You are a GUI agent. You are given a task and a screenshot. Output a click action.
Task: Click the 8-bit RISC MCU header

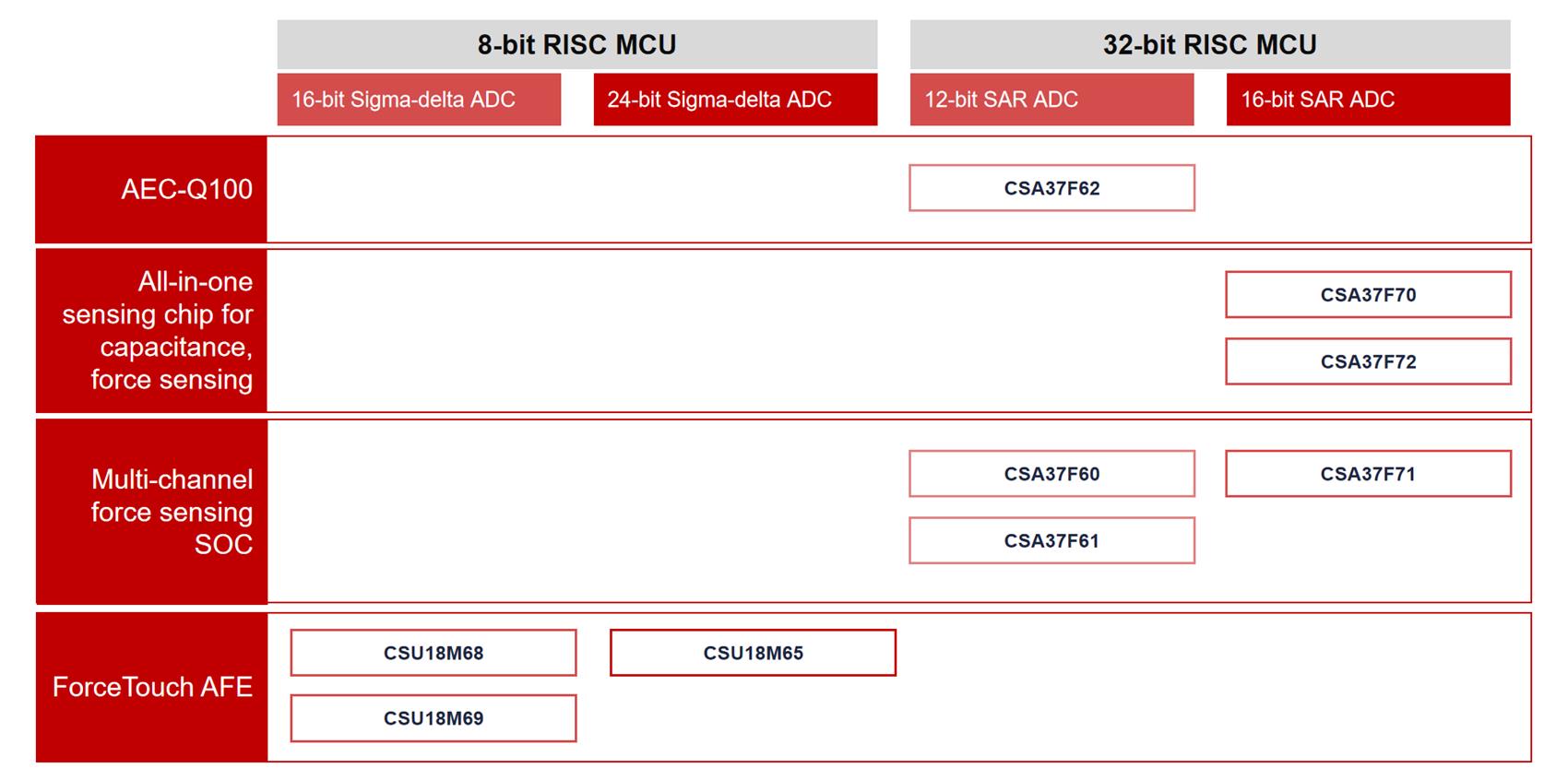(576, 44)
